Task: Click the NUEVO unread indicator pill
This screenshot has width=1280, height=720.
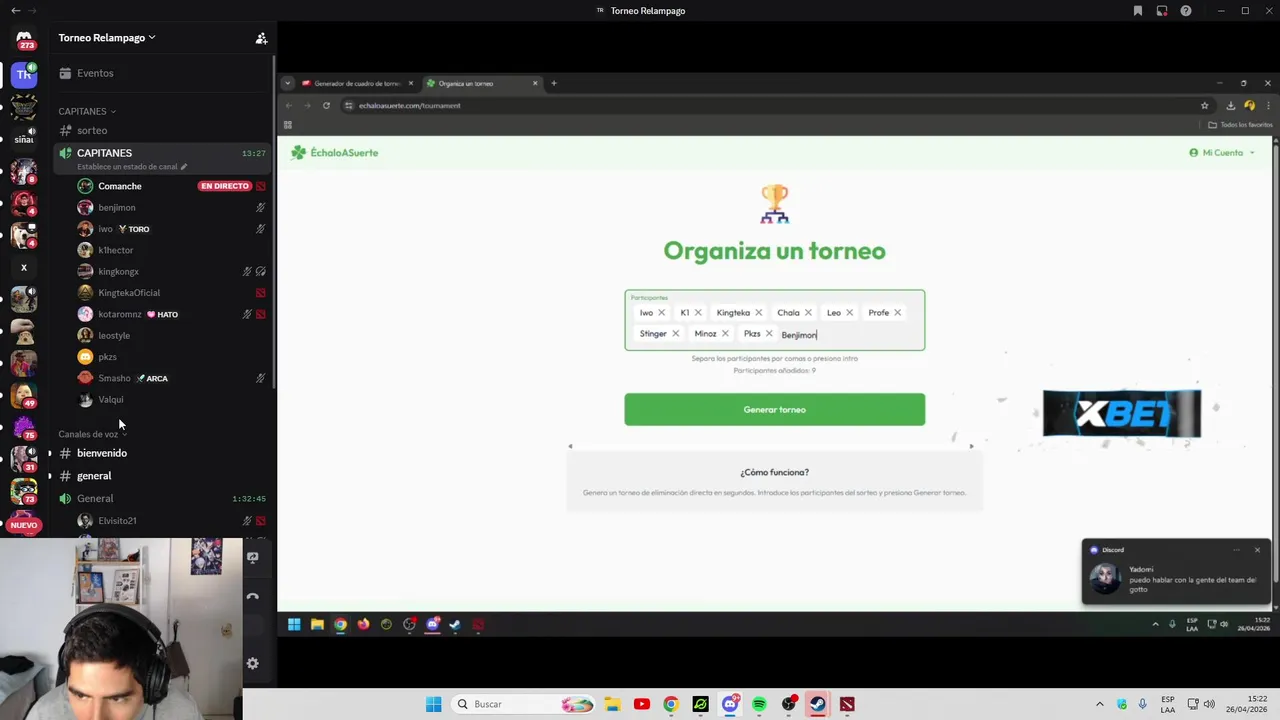Action: pyautogui.click(x=24, y=525)
